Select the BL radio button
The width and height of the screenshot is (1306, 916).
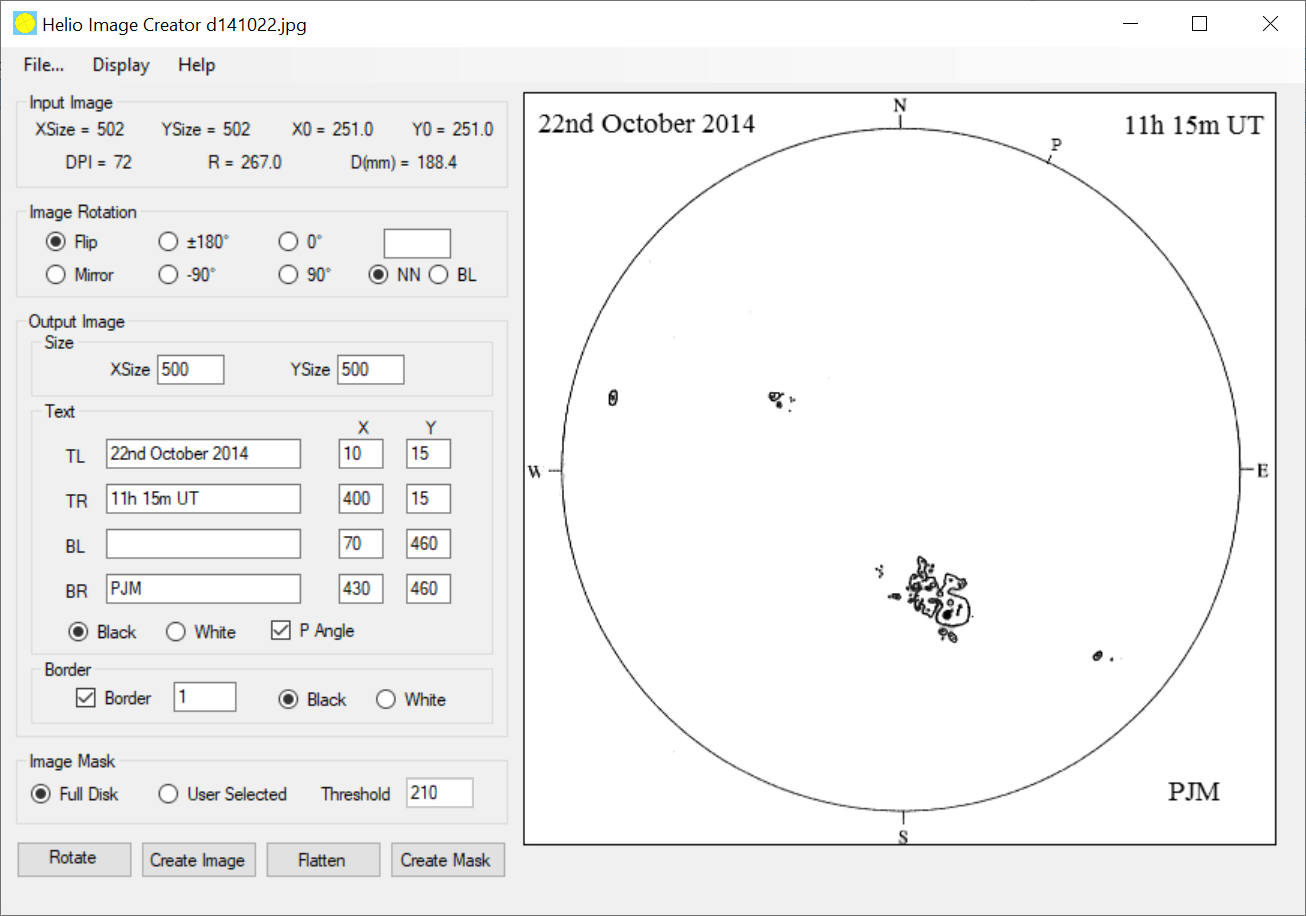[439, 275]
